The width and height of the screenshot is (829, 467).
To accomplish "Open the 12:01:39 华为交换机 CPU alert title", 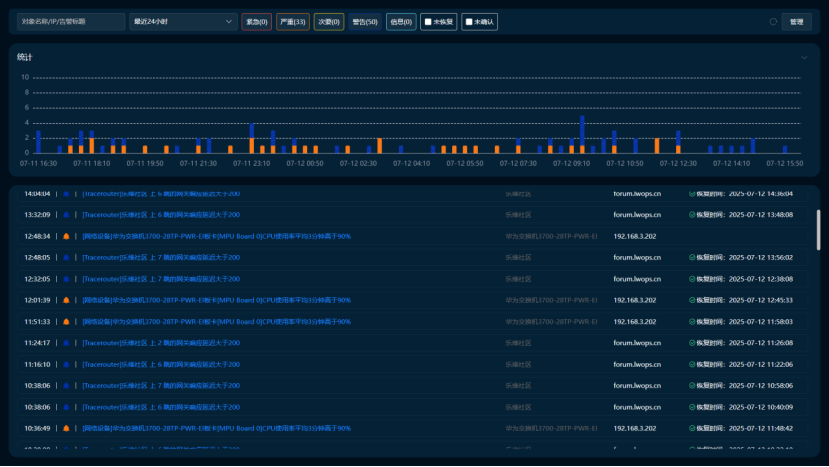I will pos(216,300).
